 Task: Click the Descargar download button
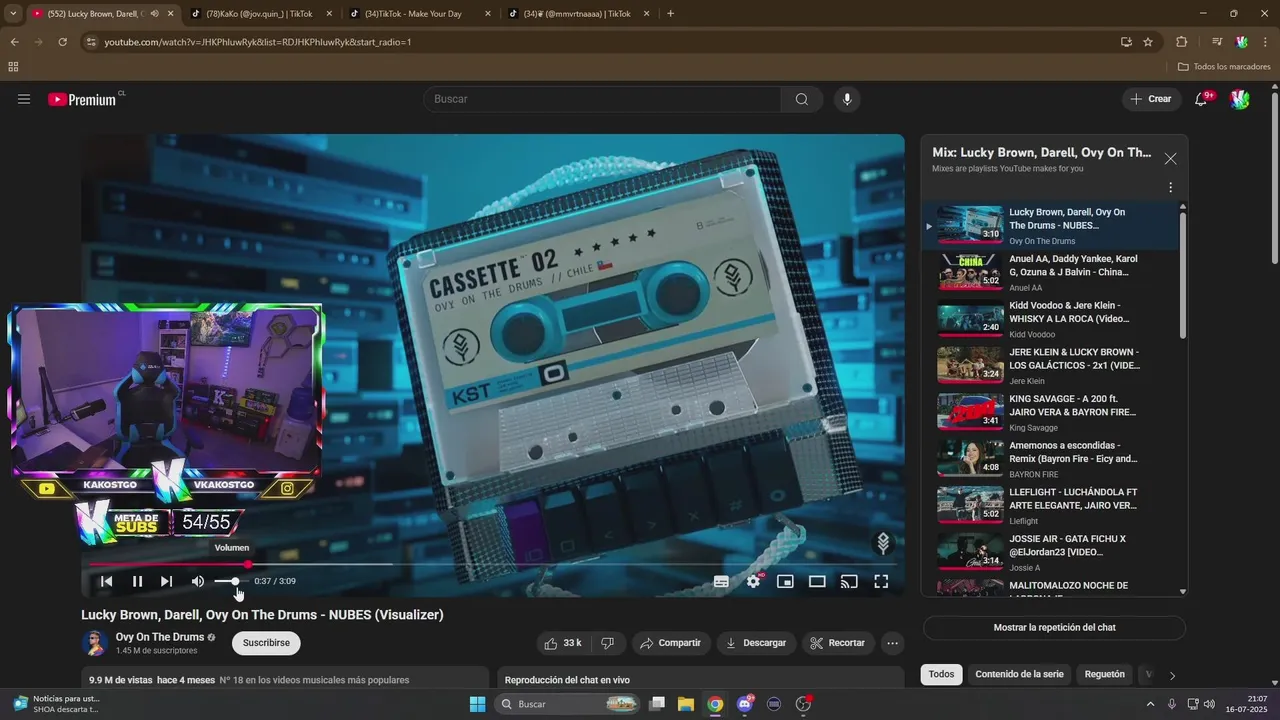click(756, 643)
